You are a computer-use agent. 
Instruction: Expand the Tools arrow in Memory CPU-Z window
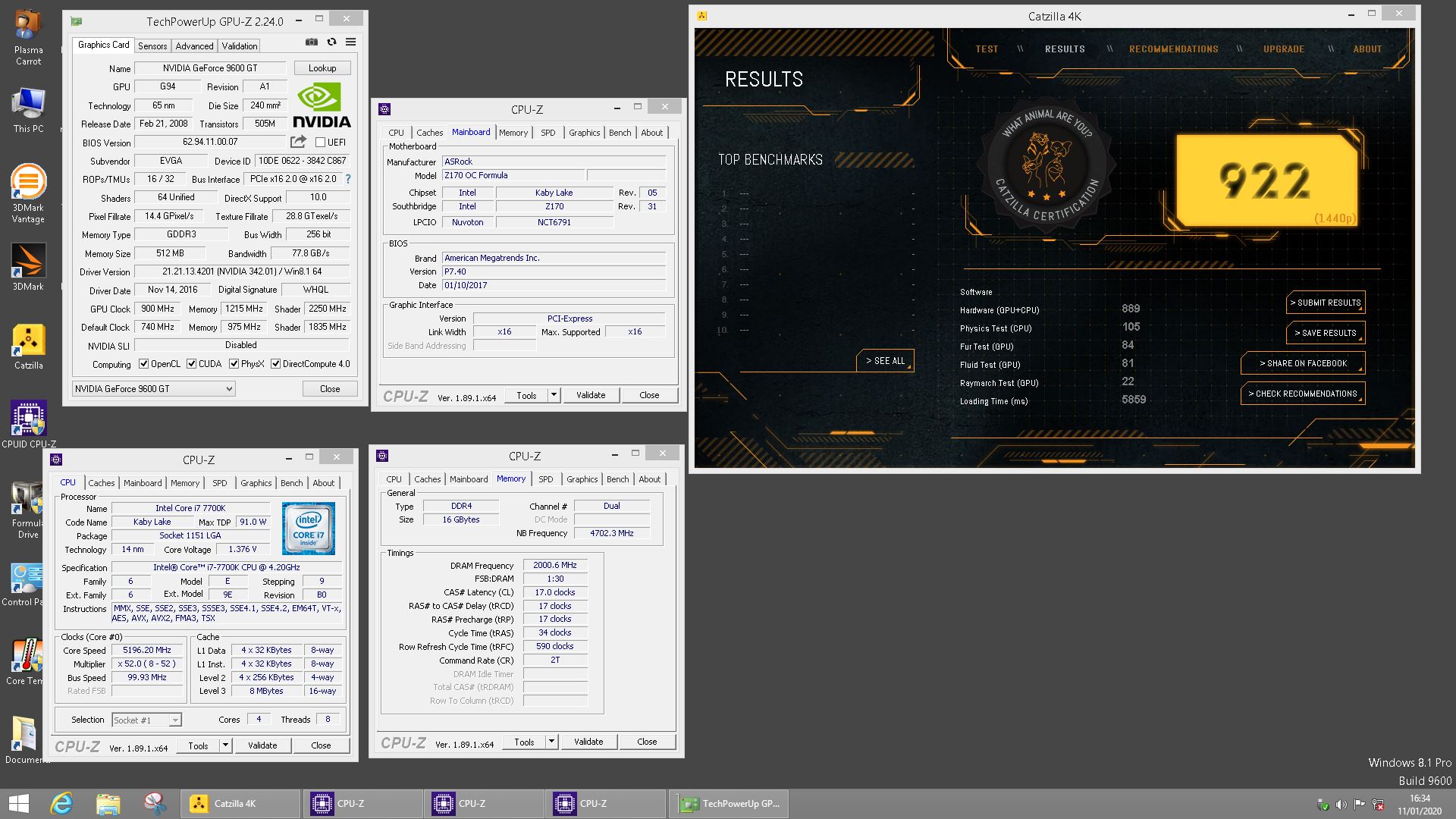pyautogui.click(x=551, y=742)
